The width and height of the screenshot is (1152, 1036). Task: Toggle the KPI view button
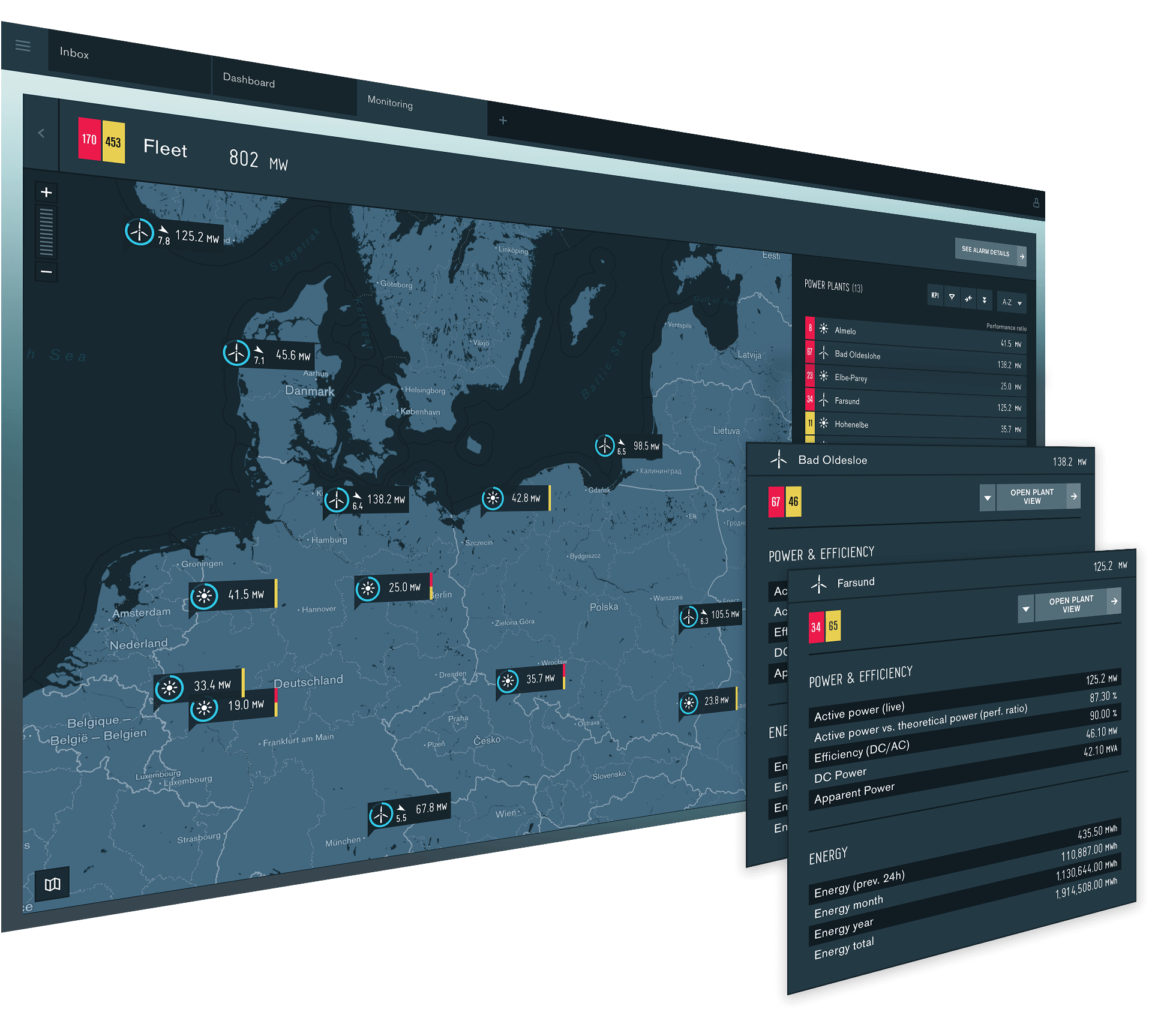[935, 295]
